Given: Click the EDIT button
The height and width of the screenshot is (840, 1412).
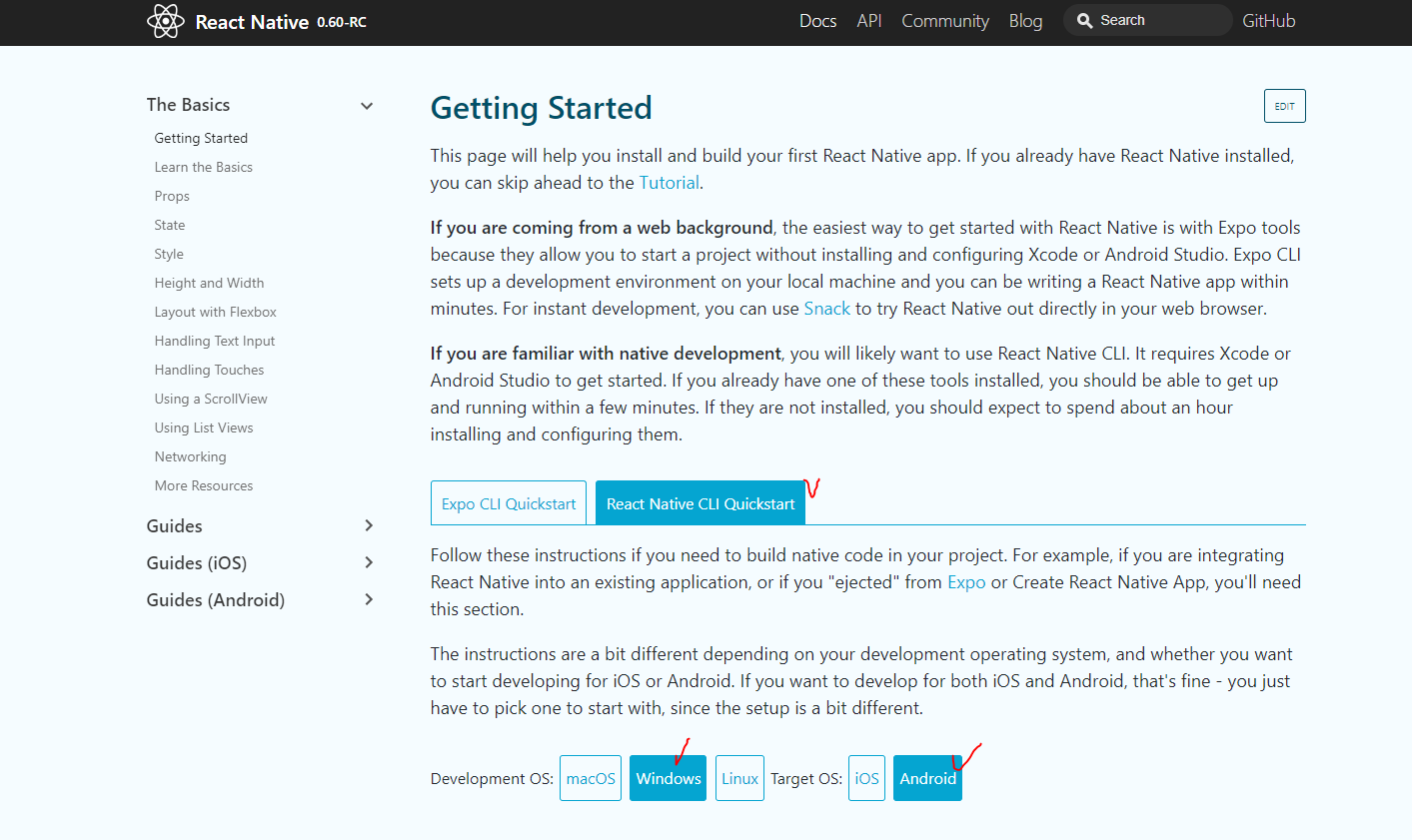Looking at the screenshot, I should 1284,106.
